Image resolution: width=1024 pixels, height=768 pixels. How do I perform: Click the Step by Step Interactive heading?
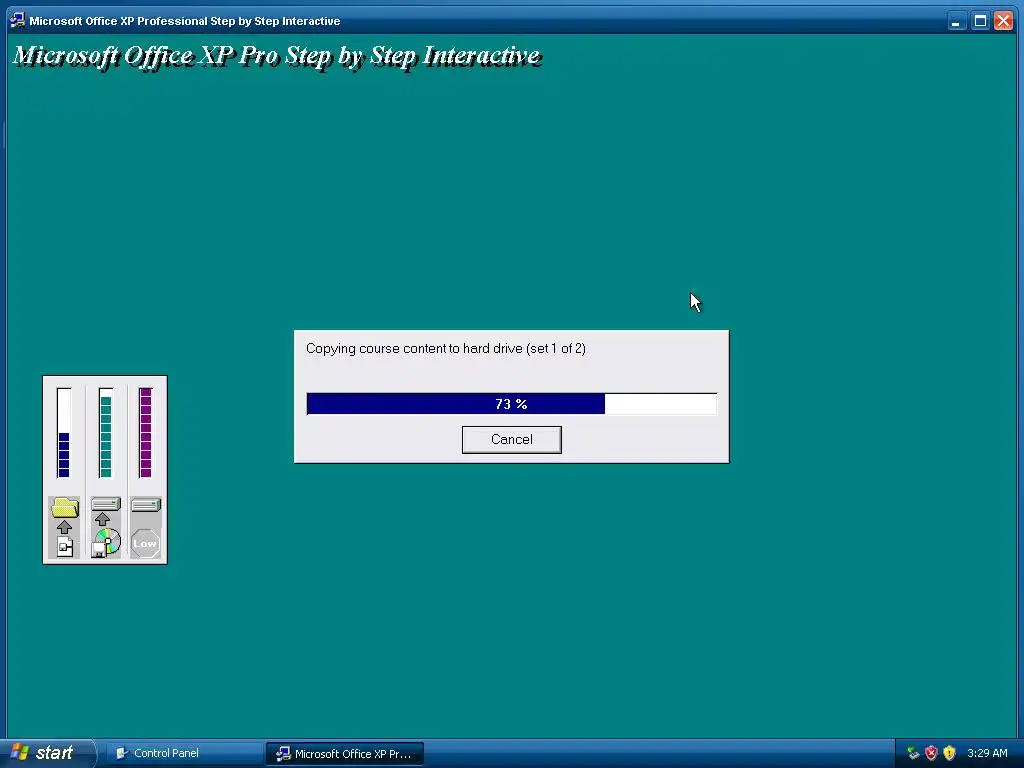pyautogui.click(x=277, y=56)
